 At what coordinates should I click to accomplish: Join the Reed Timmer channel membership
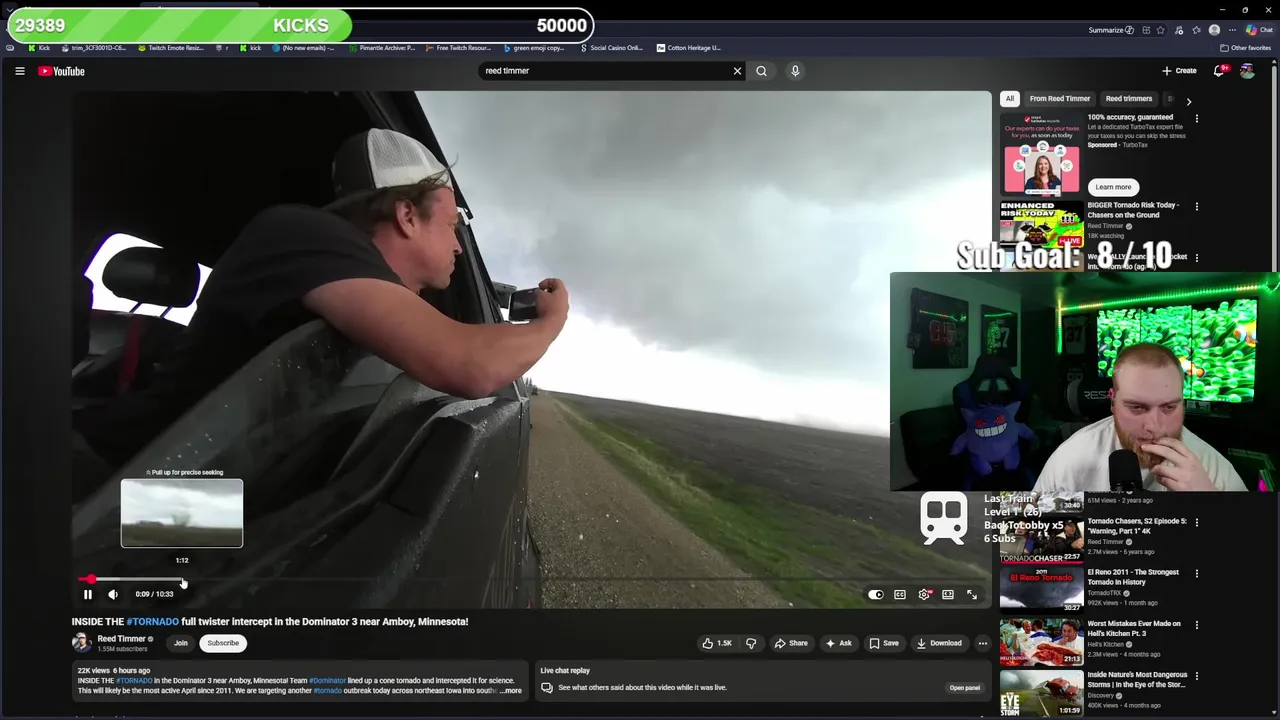point(181,643)
